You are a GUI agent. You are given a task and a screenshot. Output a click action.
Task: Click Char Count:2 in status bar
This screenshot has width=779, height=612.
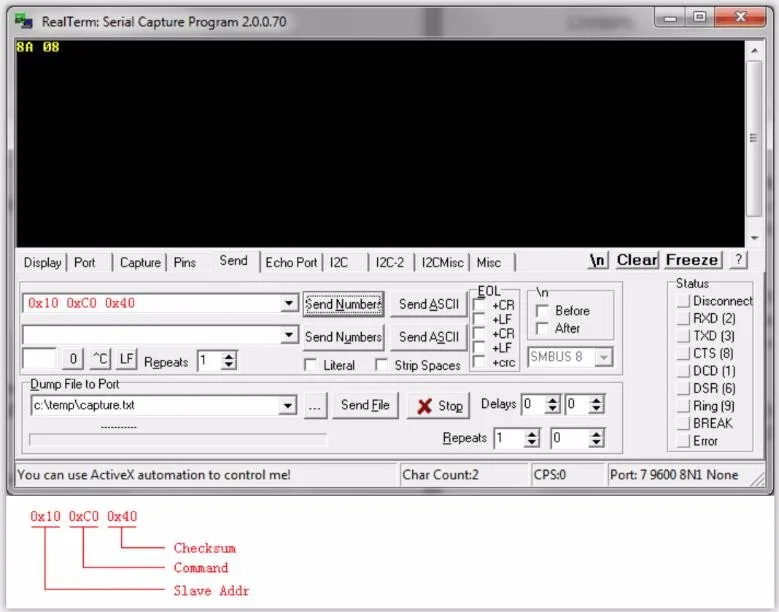(440, 475)
